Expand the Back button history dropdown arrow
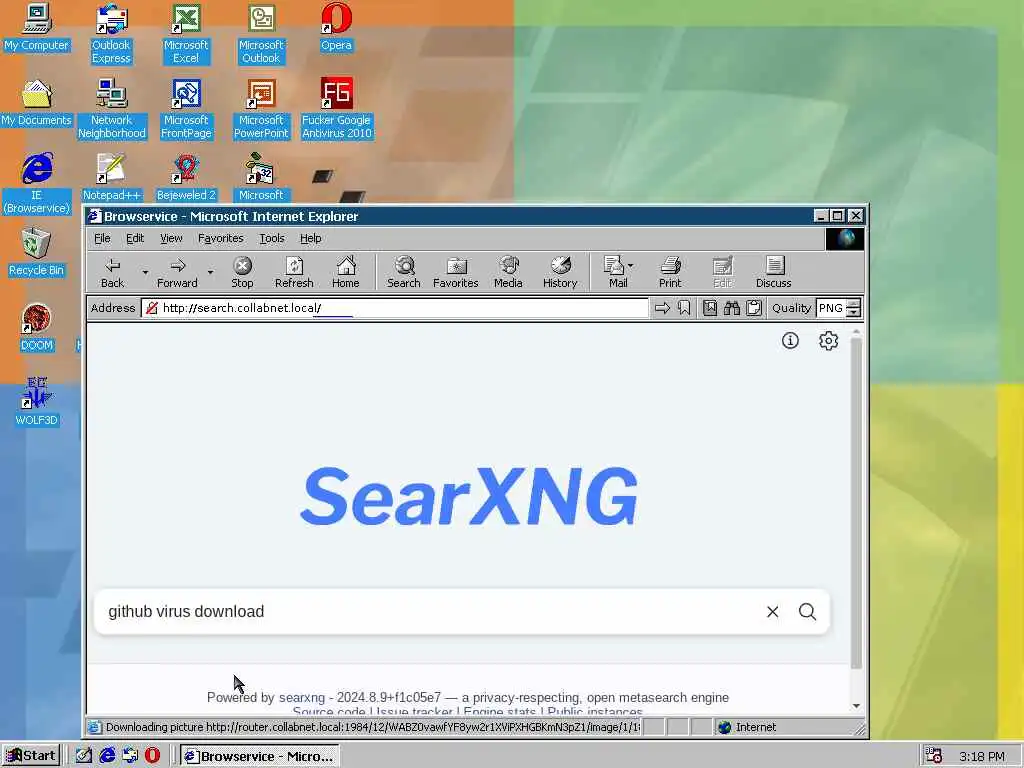 [145, 272]
